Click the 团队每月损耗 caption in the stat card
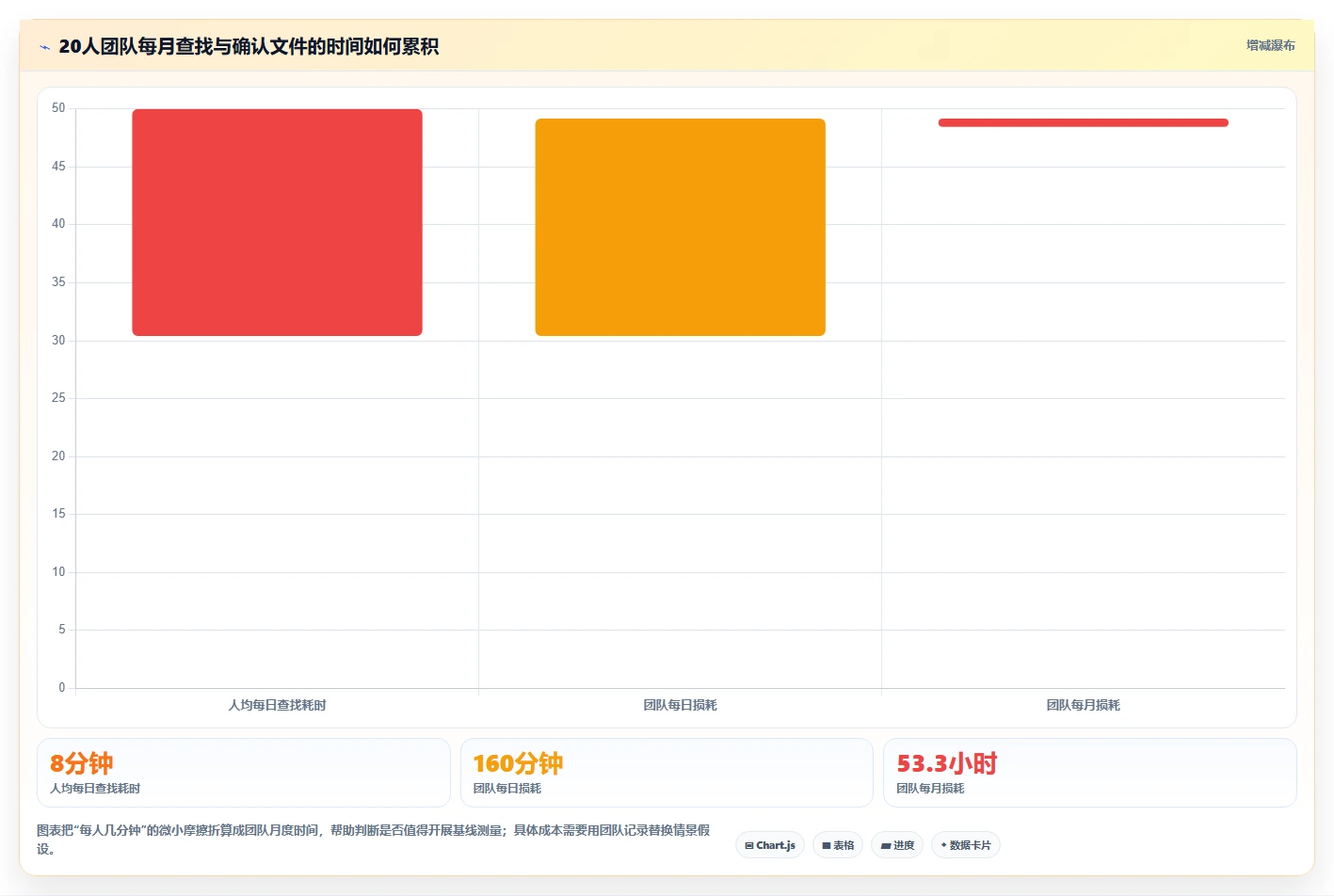Screen dimensions: 1334x896 click(x=930, y=789)
